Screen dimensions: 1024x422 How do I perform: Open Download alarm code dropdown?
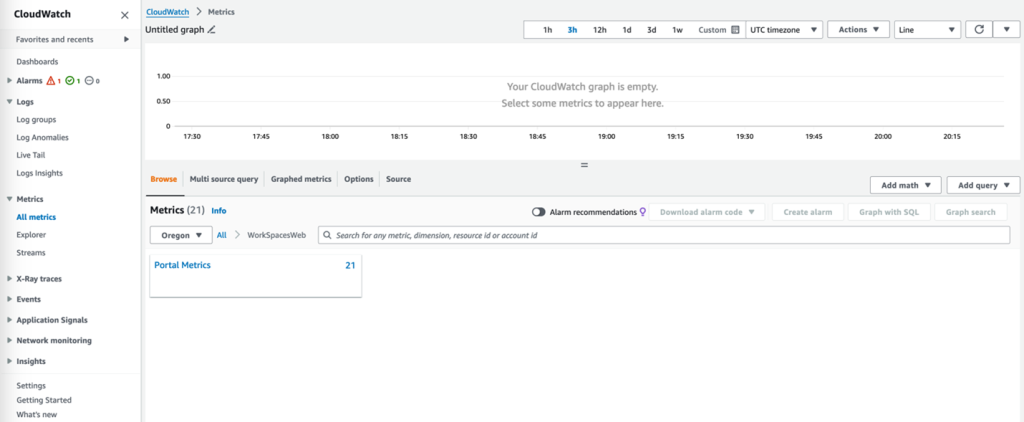coord(707,212)
